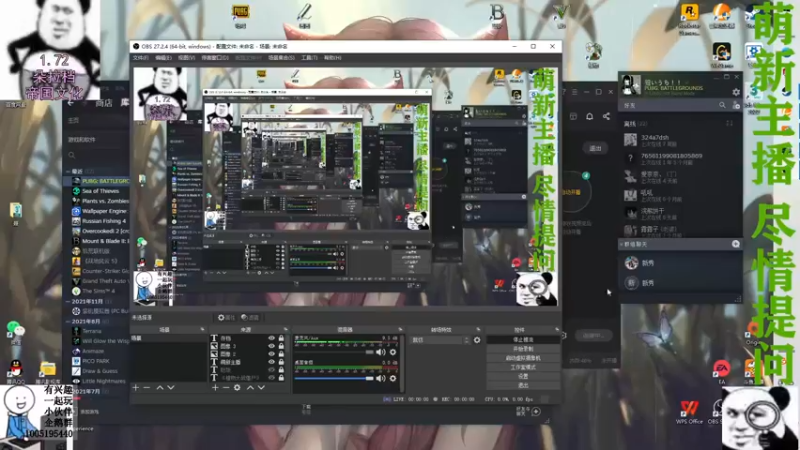Toggle visibility eye of 萌新主播 source
The image size is (800, 450).
[271, 362]
